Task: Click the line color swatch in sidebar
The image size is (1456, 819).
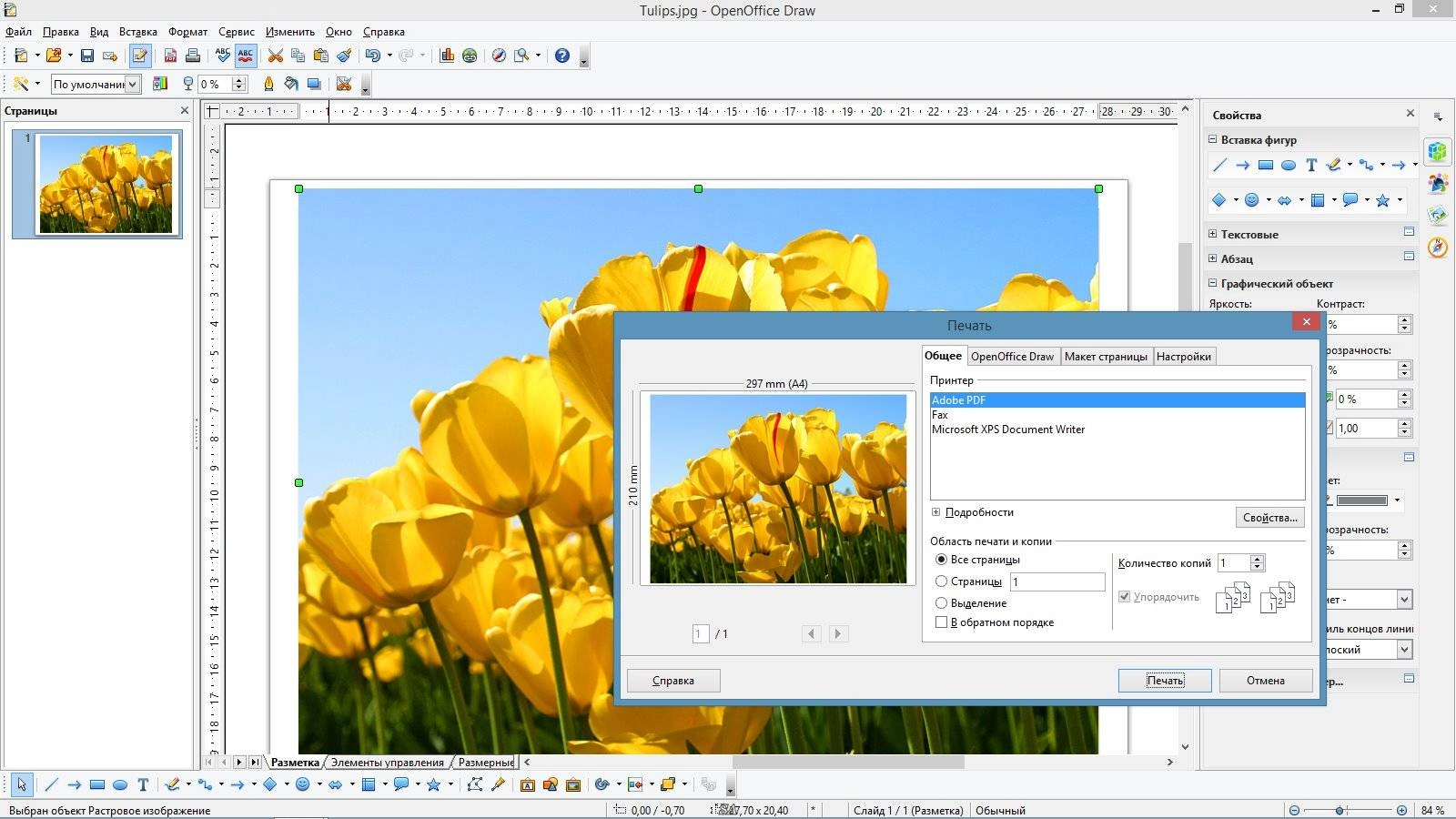Action: tap(1361, 500)
